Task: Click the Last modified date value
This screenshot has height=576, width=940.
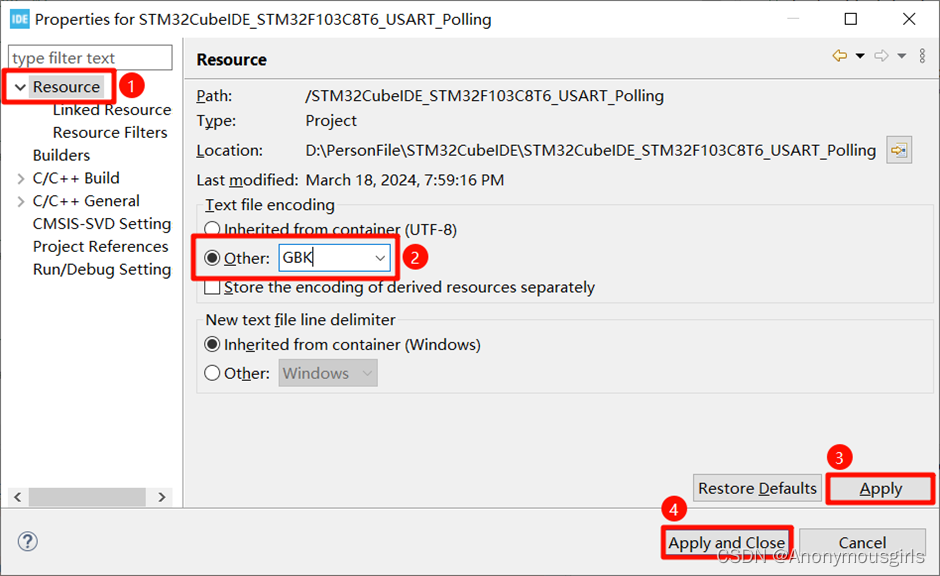Action: coord(405,180)
